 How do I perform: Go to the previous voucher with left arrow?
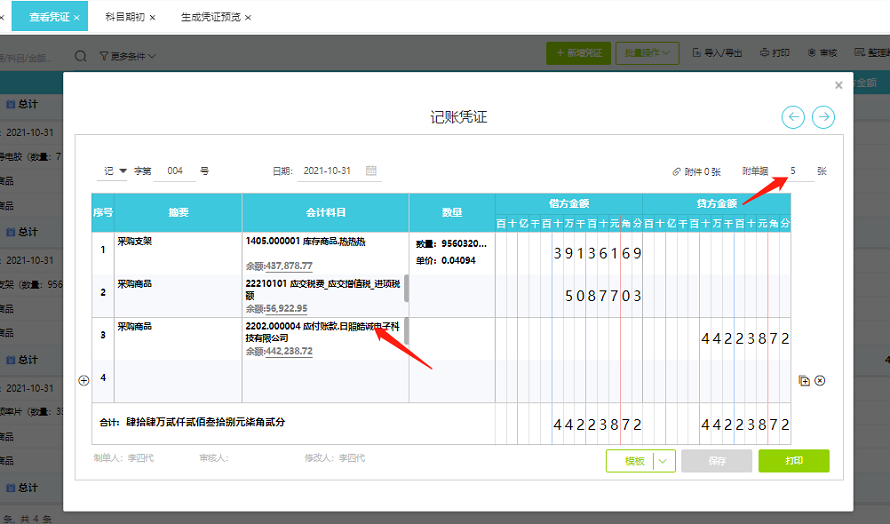[x=793, y=117]
